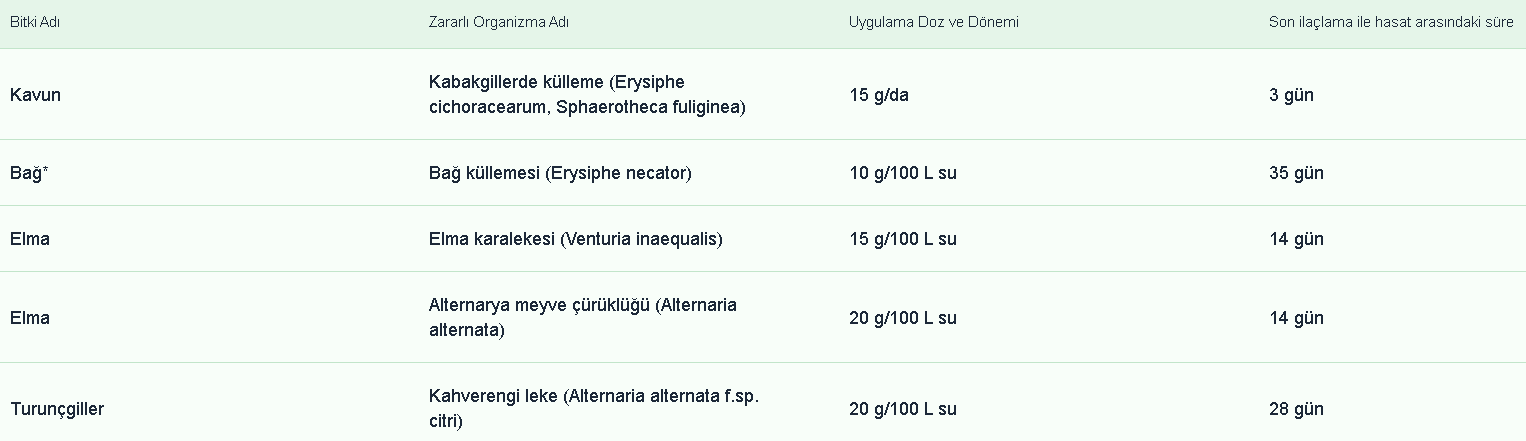
Task: Select the "3 gün" harvest interval cell
Action: point(1291,95)
